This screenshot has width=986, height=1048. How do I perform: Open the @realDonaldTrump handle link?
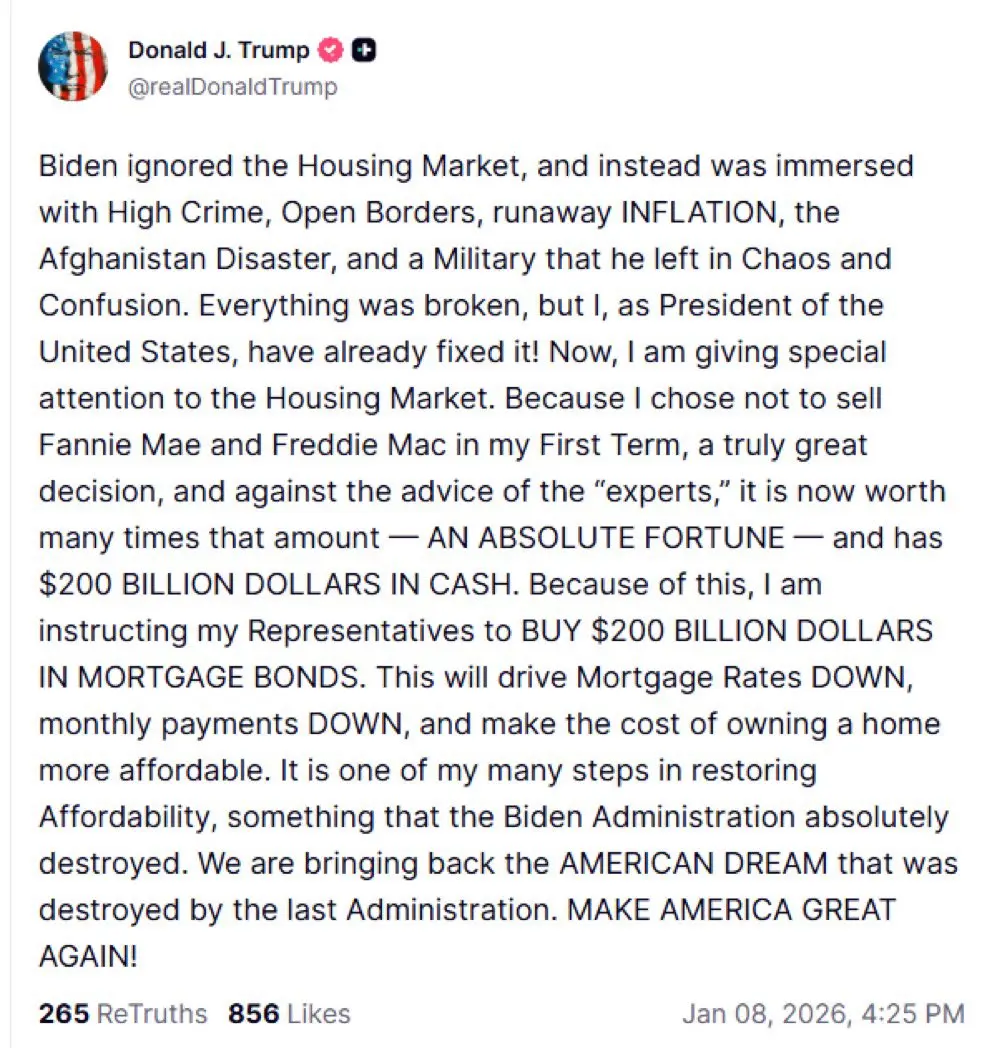pyautogui.click(x=233, y=87)
